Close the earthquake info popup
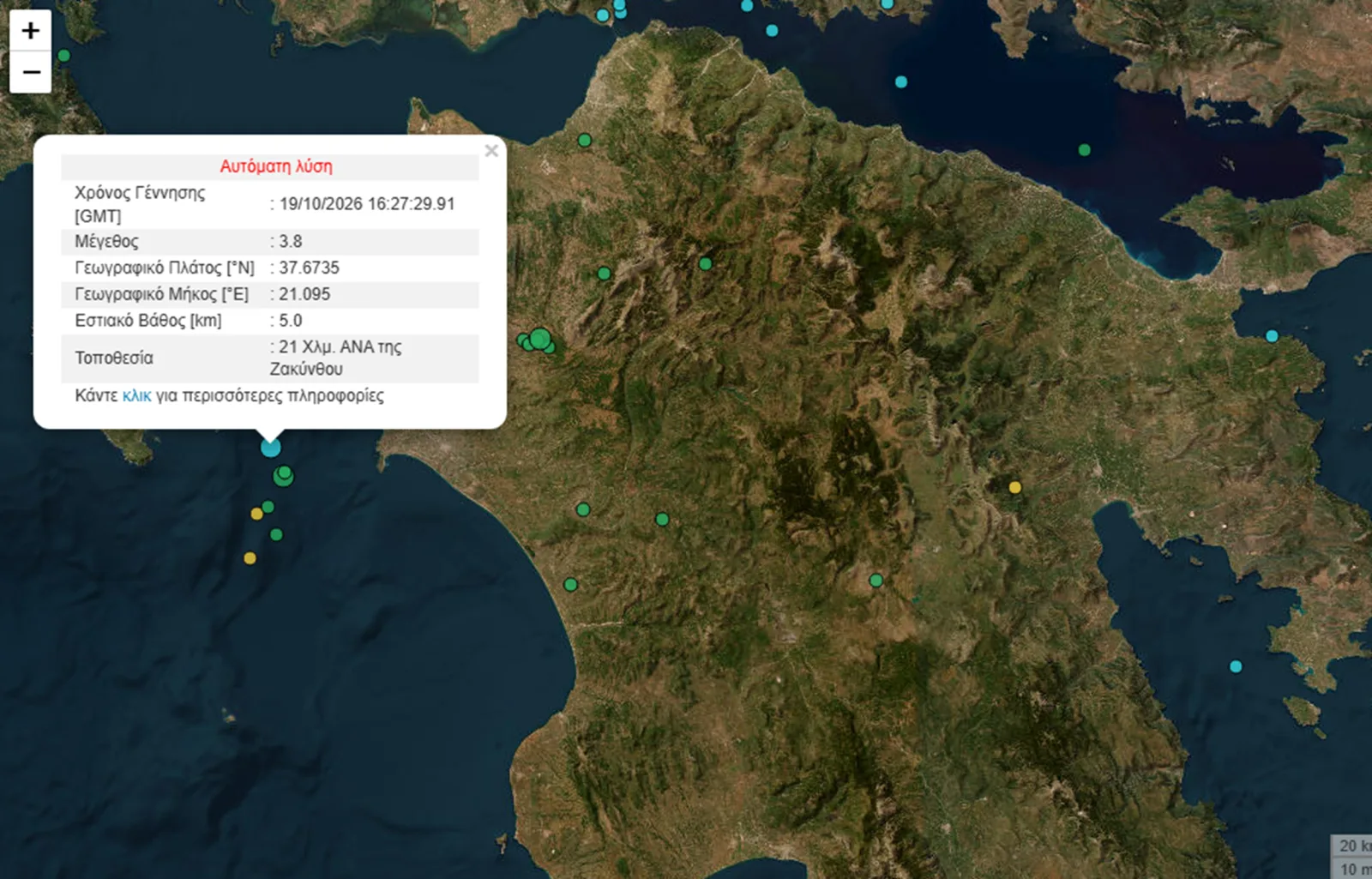1372x879 pixels. click(x=491, y=151)
